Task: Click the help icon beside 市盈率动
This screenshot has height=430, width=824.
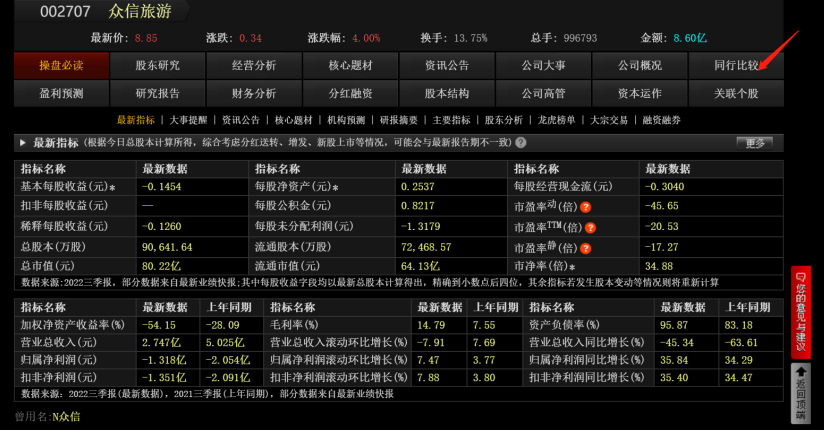Action: coord(585,207)
